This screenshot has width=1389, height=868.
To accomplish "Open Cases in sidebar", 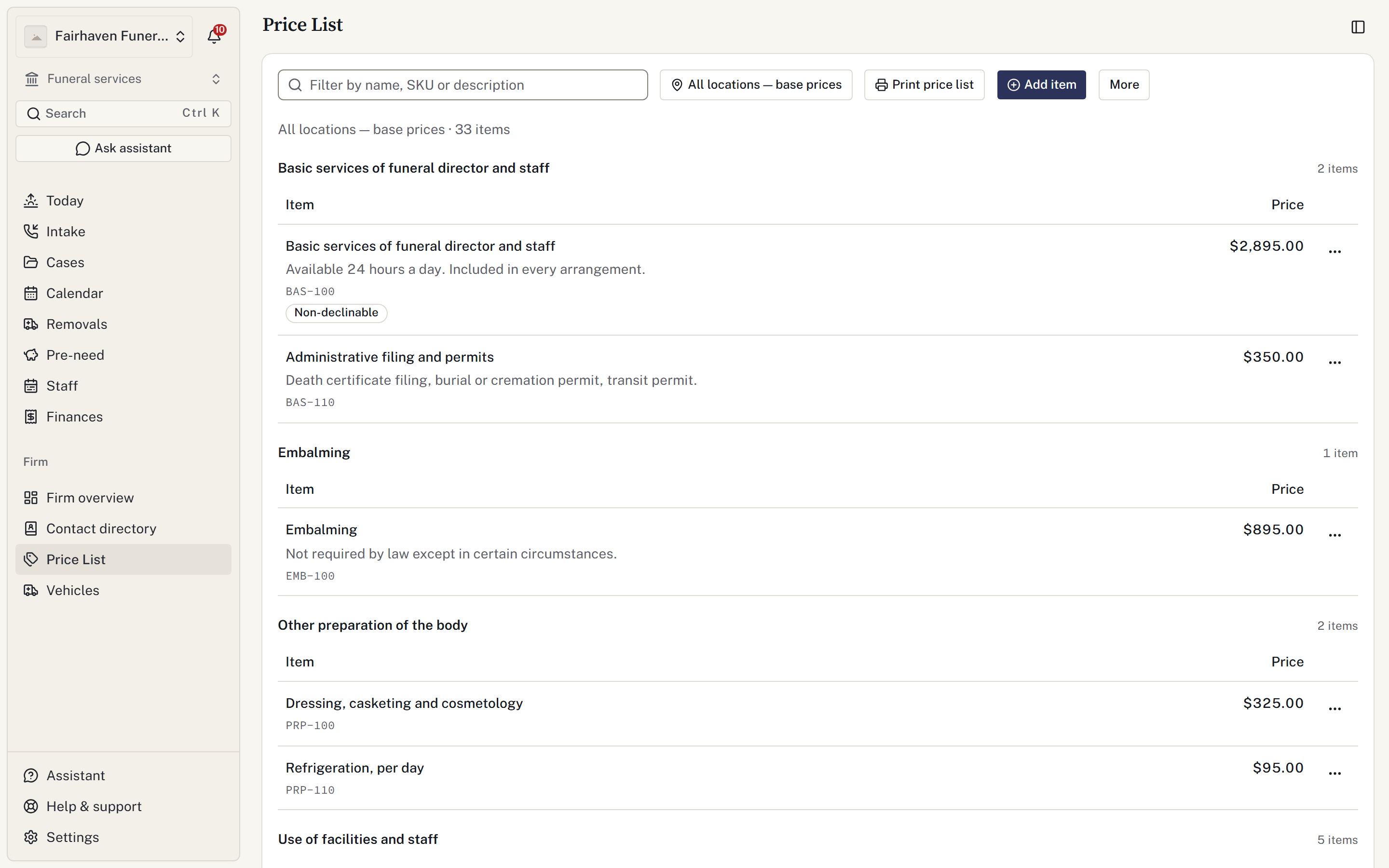I will point(123,262).
